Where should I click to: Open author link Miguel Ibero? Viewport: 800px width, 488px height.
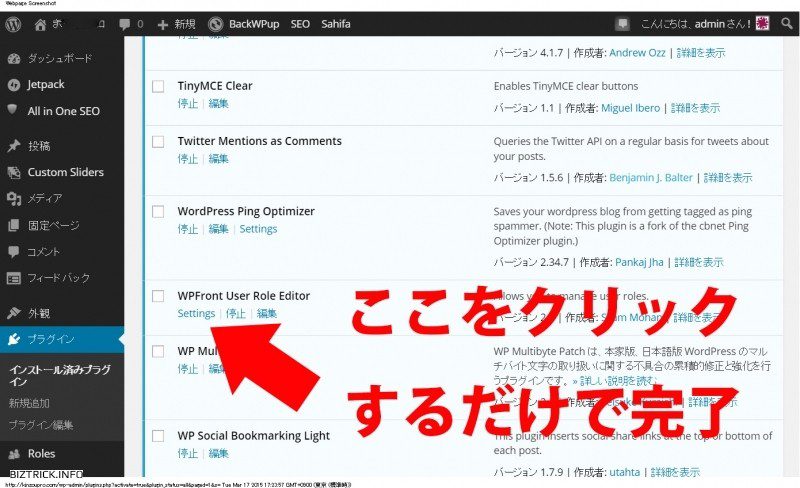coord(631,108)
